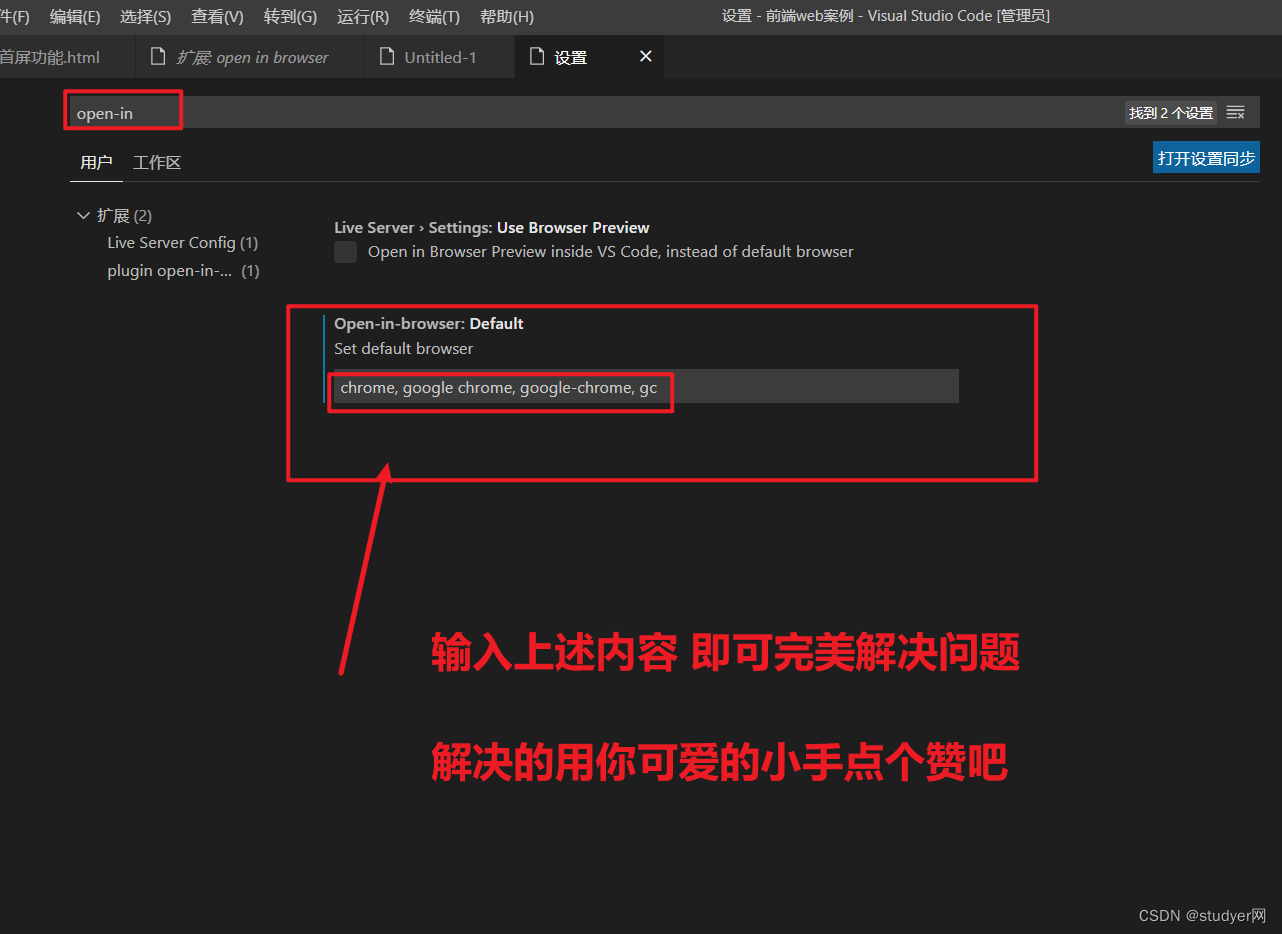The width and height of the screenshot is (1282, 934).
Task: Close the 设置 editor tab
Action: (x=646, y=57)
